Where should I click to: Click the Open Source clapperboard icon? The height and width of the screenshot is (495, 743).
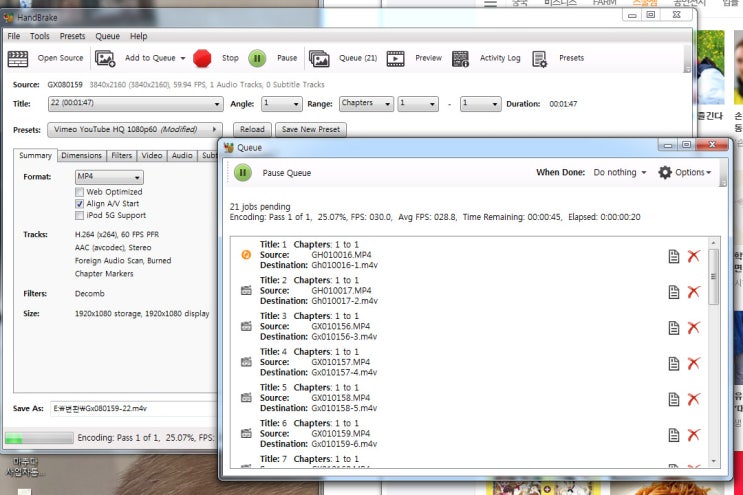[18, 58]
